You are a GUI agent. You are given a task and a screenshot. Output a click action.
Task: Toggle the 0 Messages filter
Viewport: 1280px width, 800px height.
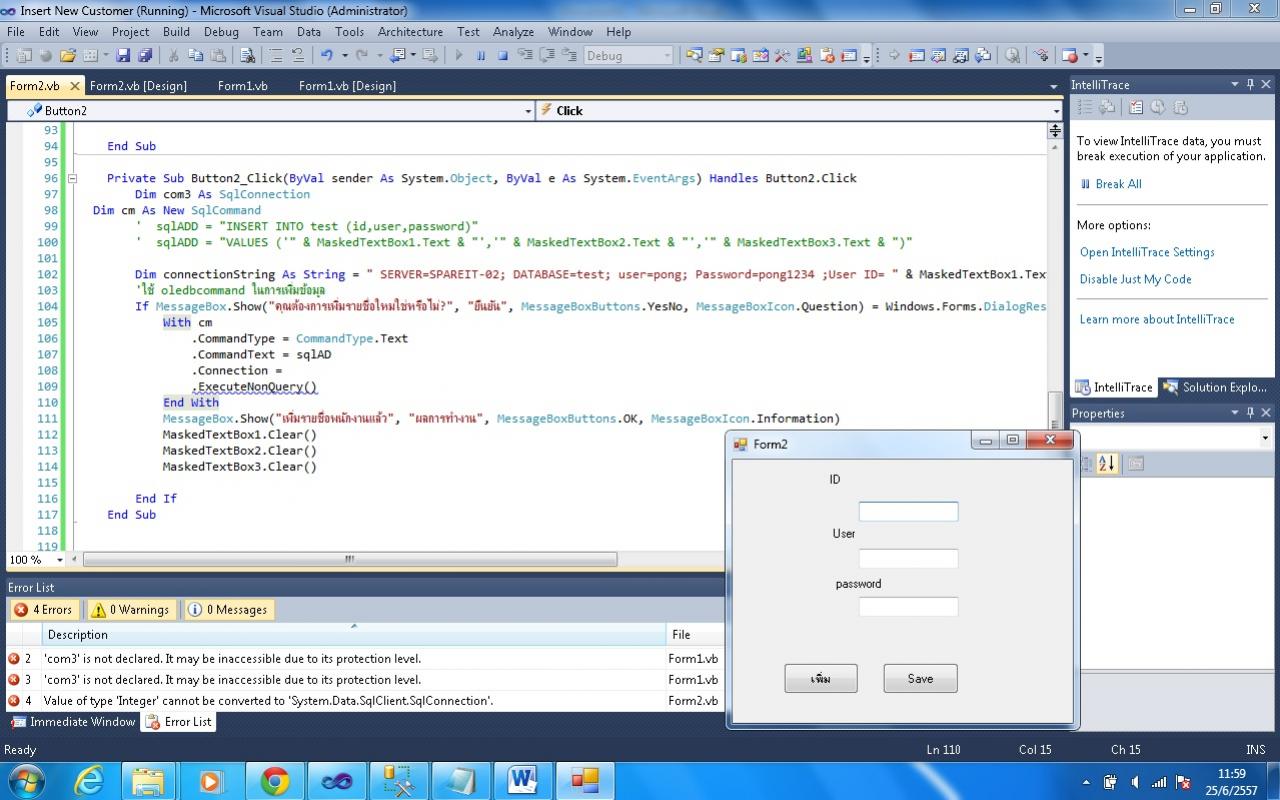[x=228, y=610]
